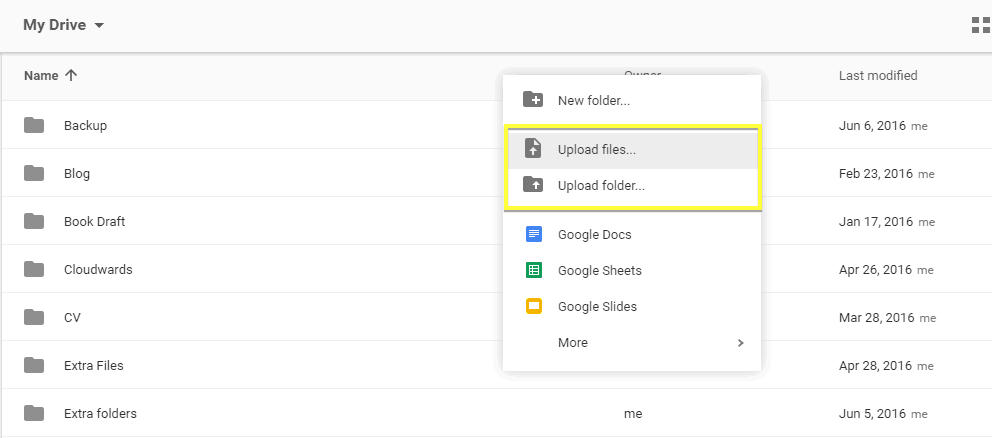Click the green Google Sheets icon
This screenshot has width=992, height=438.
534,271
